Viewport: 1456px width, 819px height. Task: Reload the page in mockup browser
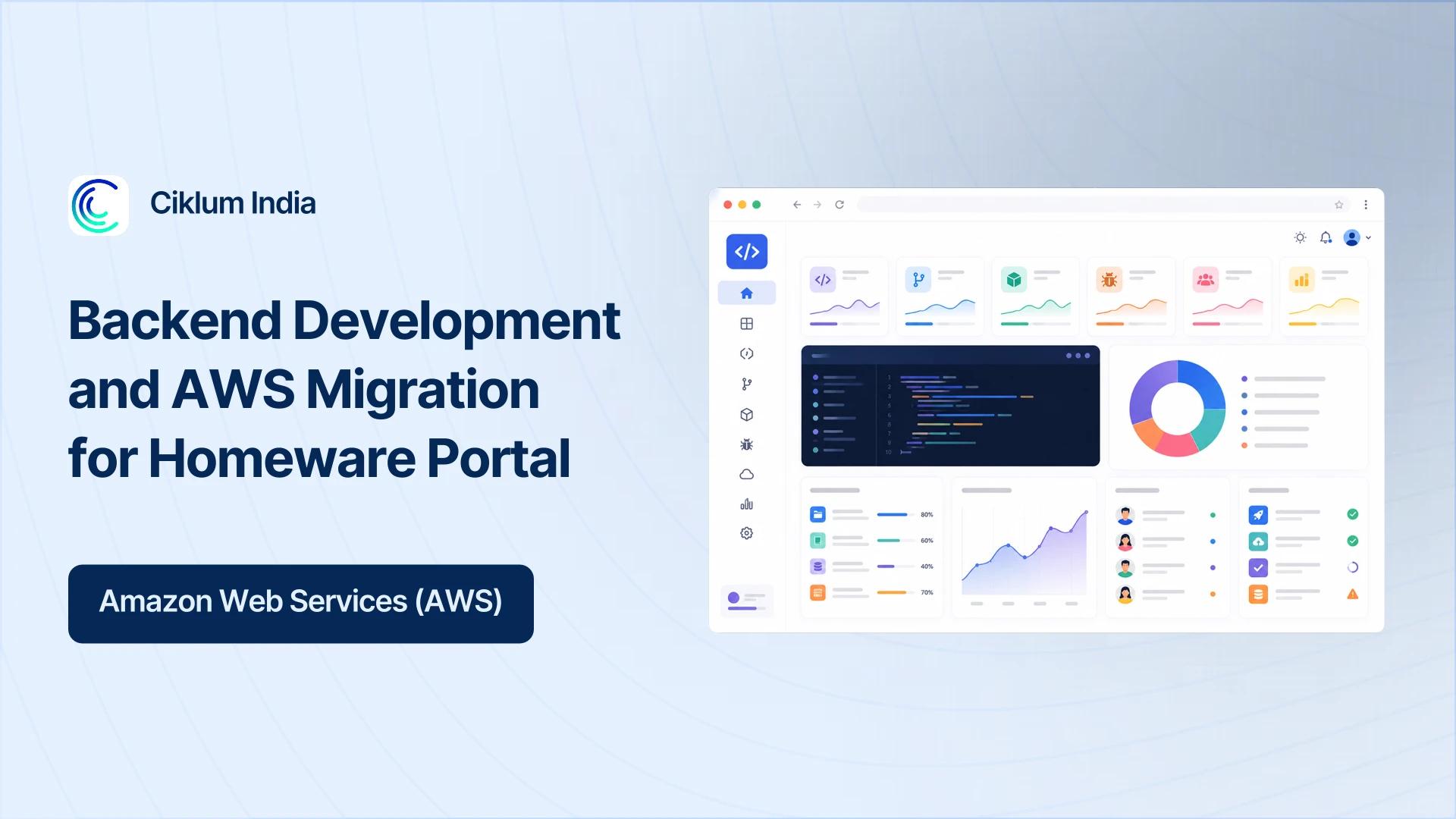839,205
